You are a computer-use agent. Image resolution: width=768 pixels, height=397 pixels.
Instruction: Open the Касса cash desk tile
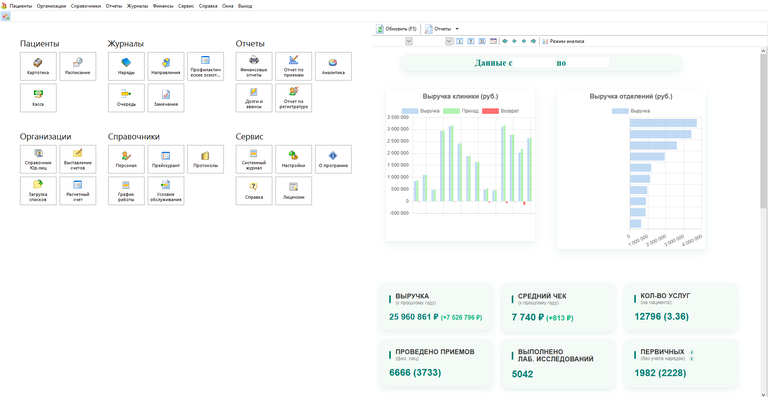(38, 98)
